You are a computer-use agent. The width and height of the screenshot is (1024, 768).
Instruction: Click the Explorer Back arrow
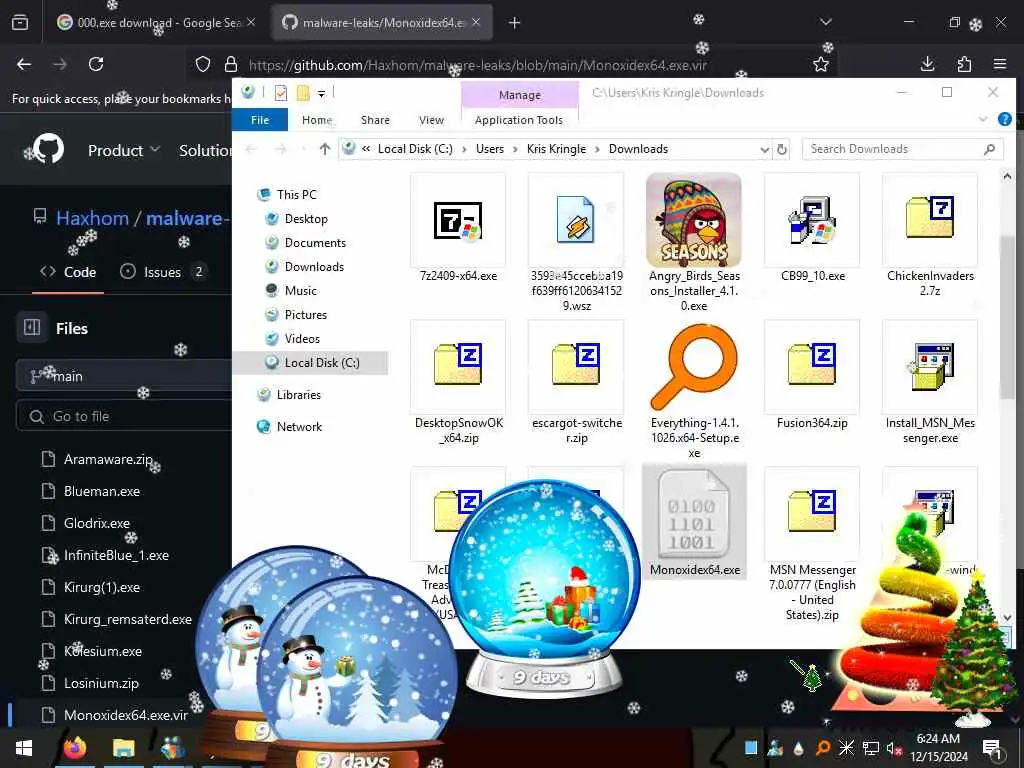251,150
